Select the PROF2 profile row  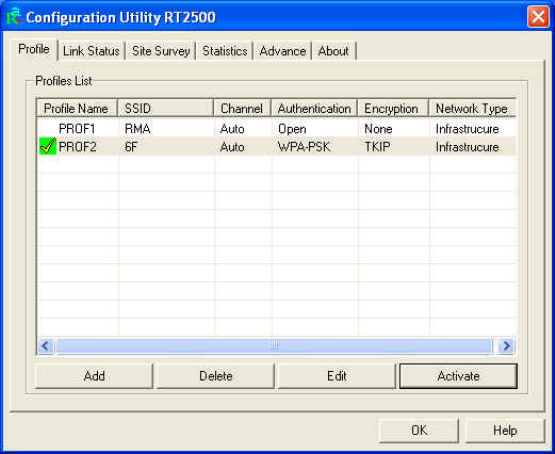click(x=276, y=146)
